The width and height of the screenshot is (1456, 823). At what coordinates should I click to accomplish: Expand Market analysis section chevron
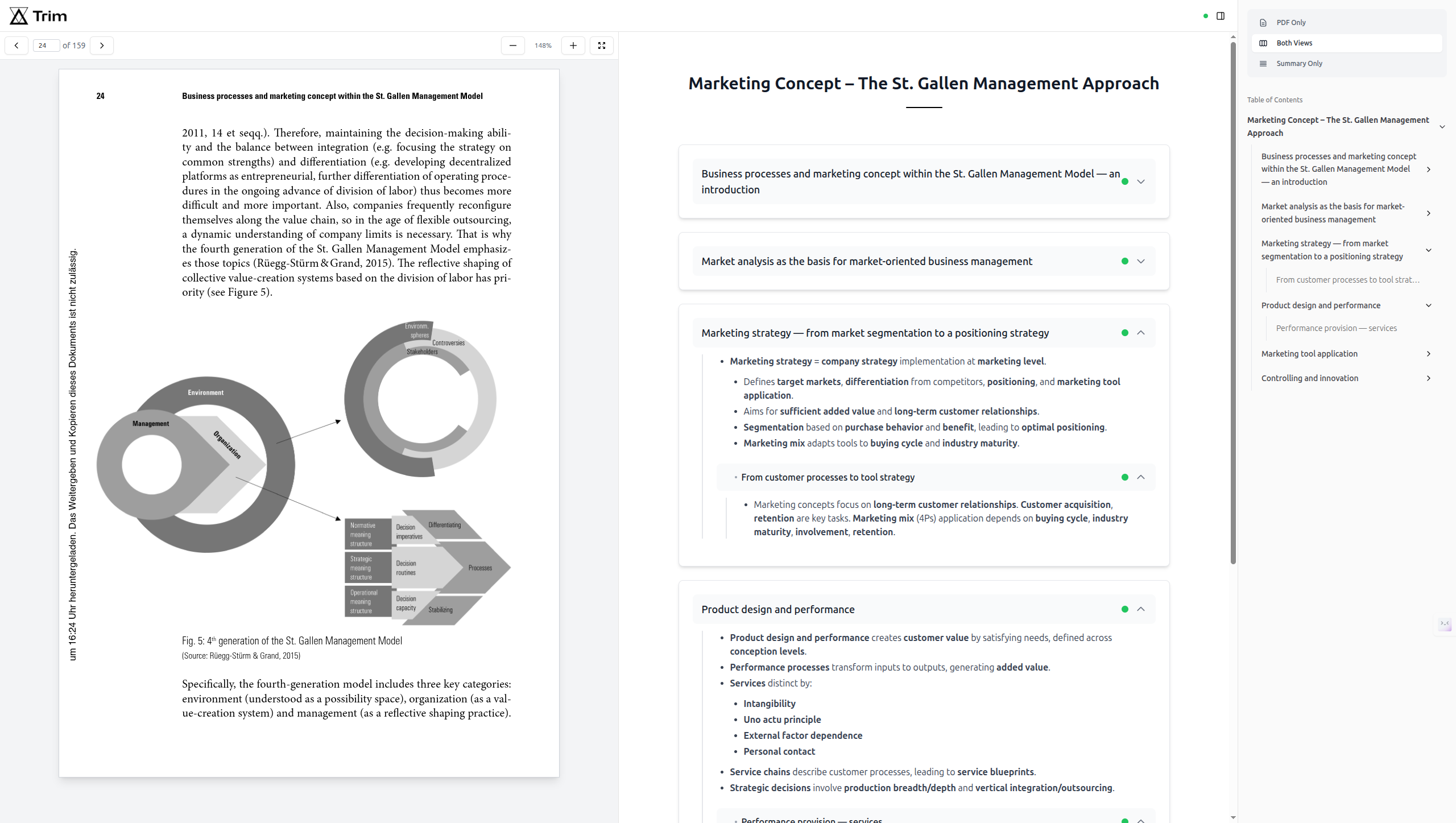coord(1140,261)
